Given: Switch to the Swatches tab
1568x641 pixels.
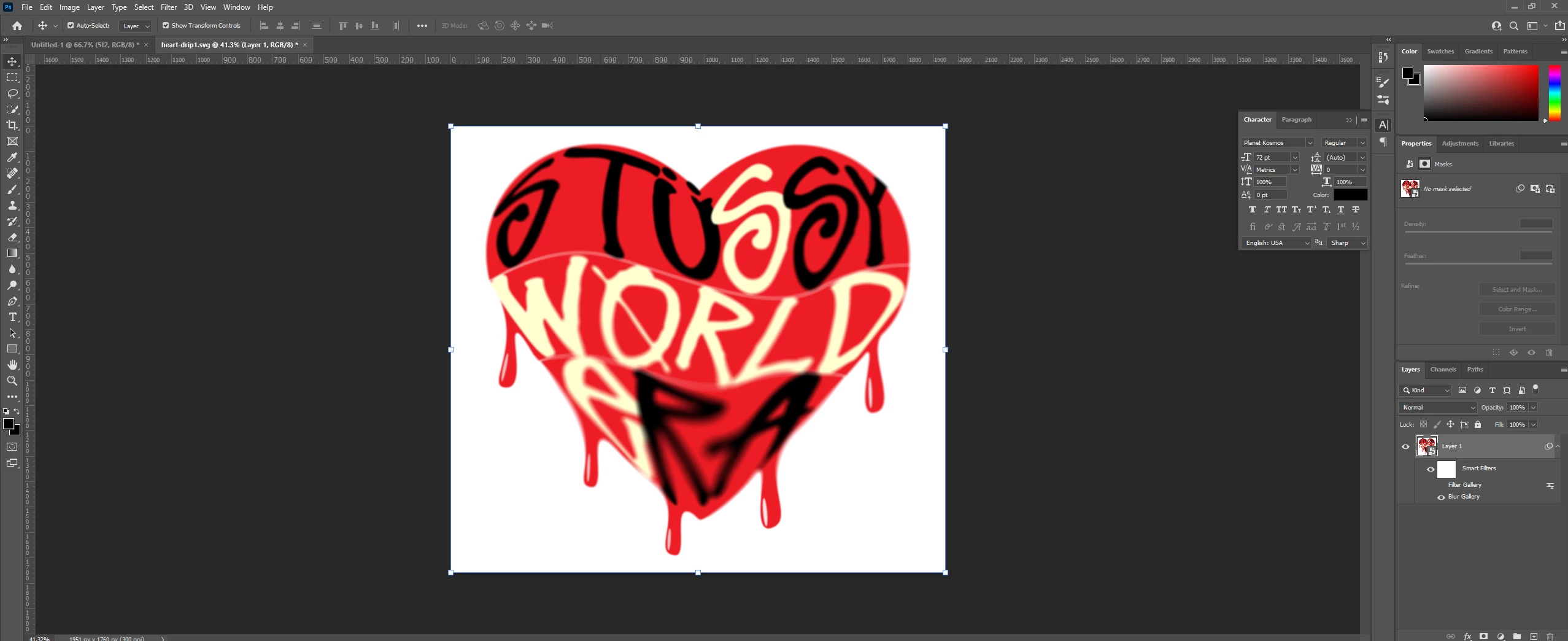Looking at the screenshot, I should click(x=1440, y=52).
